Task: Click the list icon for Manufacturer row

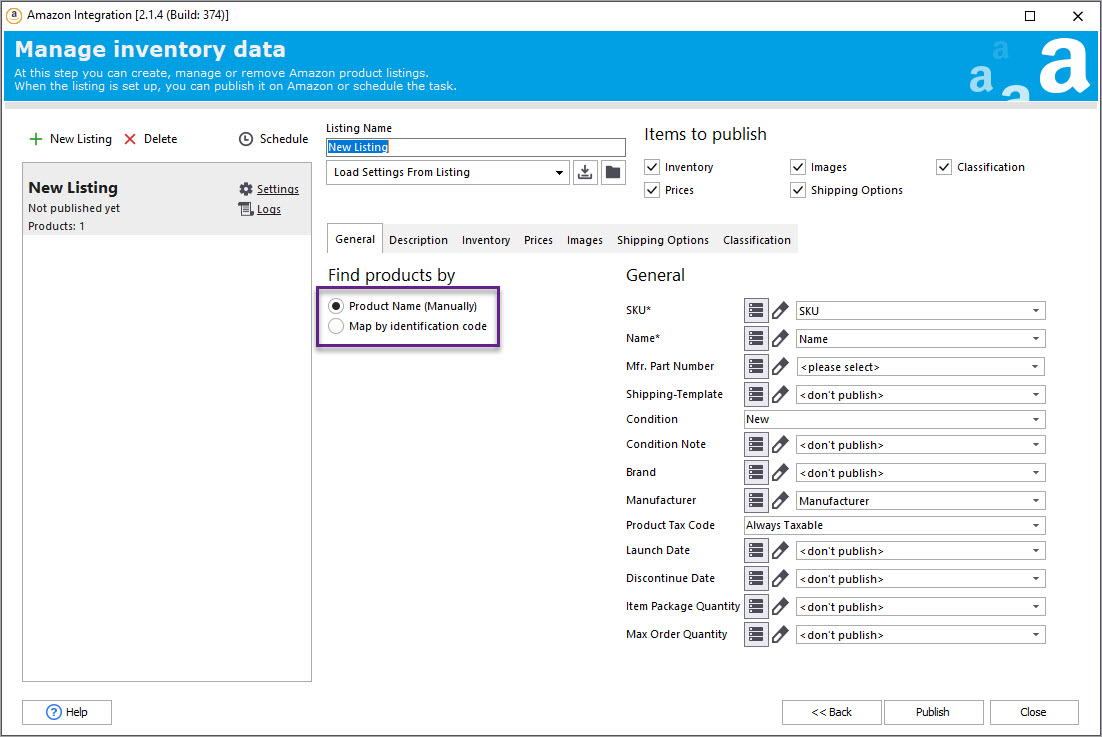Action: [756, 501]
